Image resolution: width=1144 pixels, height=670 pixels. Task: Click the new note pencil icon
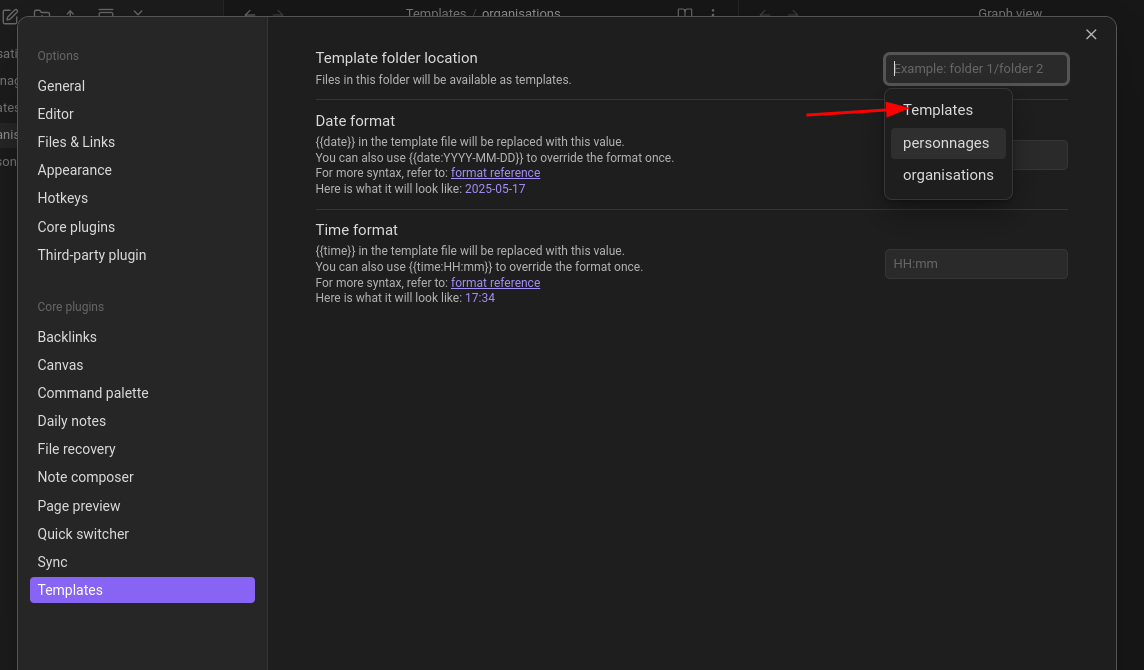tap(11, 15)
